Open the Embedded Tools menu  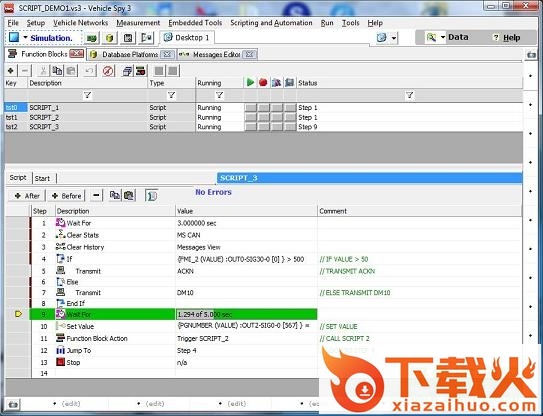(x=195, y=23)
